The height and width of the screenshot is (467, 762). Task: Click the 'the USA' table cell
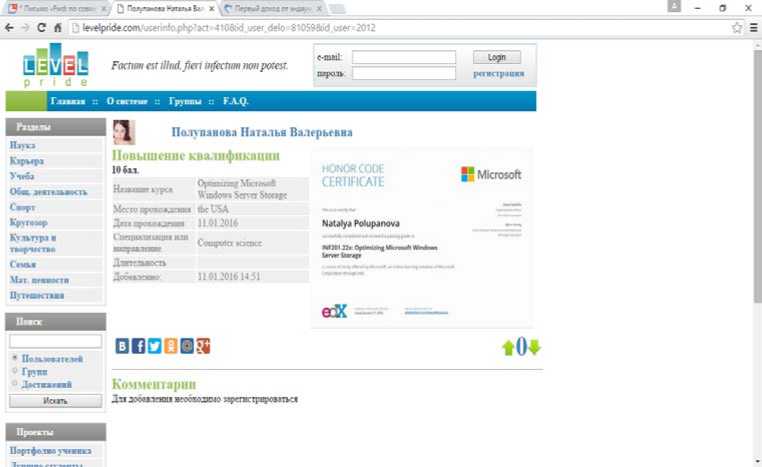pos(252,209)
